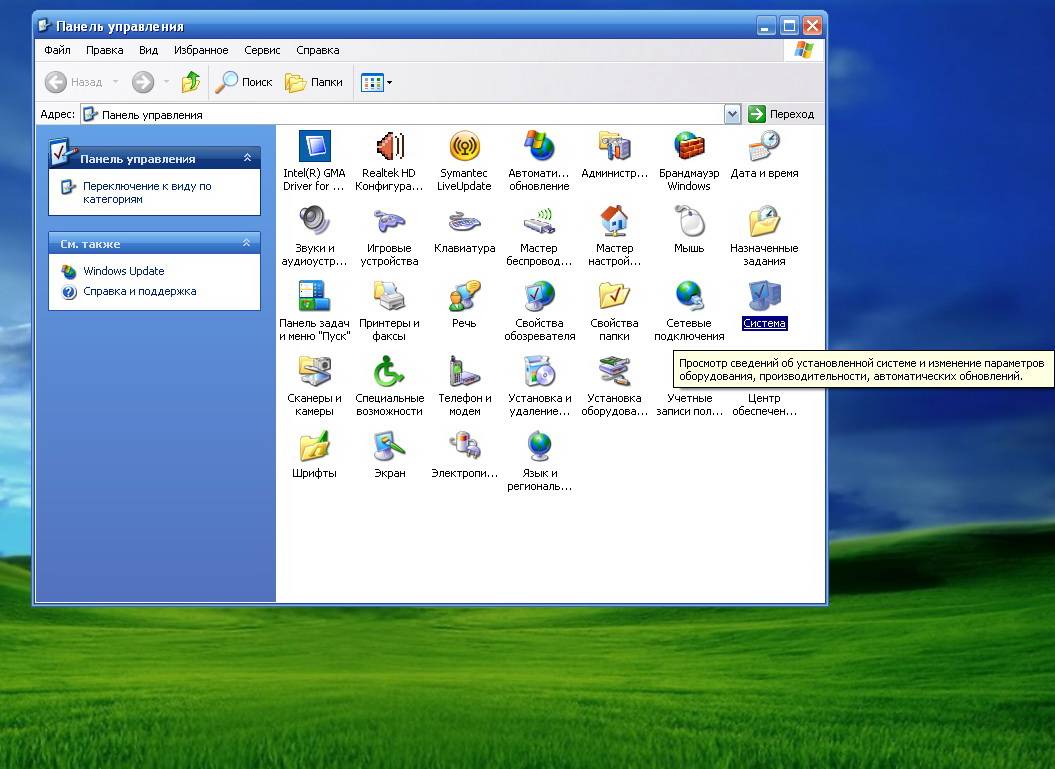Select the Система icon

pos(764,296)
